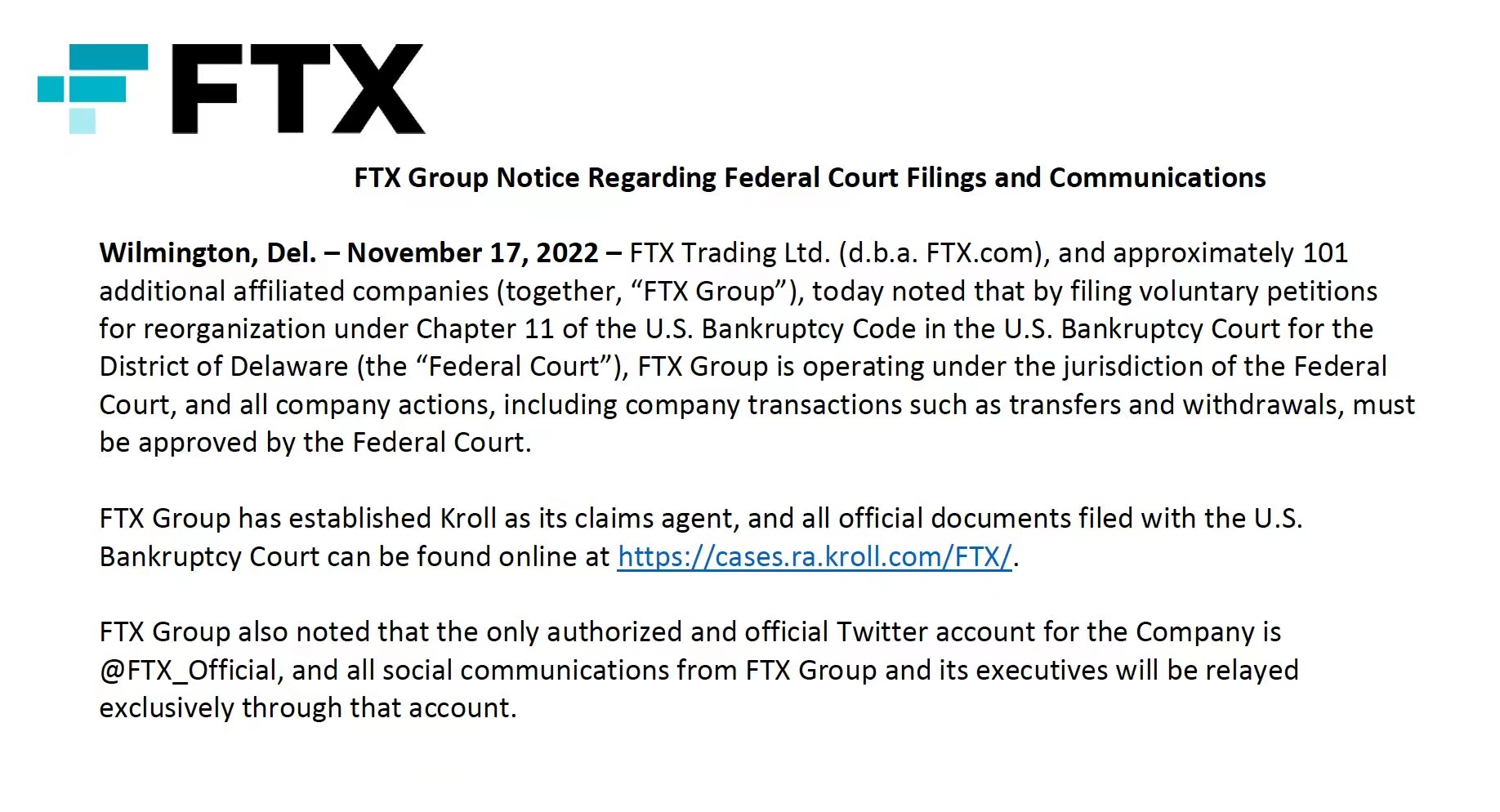The image size is (1500, 812).
Task: Click the teal FTX logo symbol
Action: pos(93,88)
